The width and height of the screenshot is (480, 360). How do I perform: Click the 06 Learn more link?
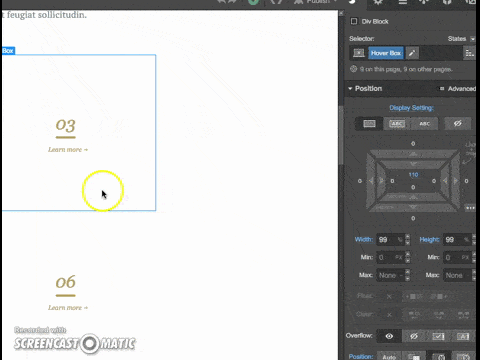pyautogui.click(x=68, y=308)
